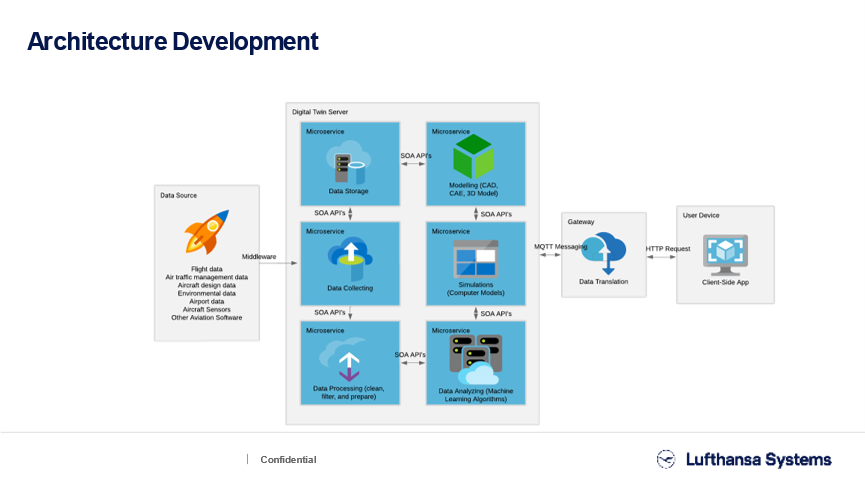Select Microservice label above Simulations icon
The height and width of the screenshot is (487, 865).
tap(451, 232)
